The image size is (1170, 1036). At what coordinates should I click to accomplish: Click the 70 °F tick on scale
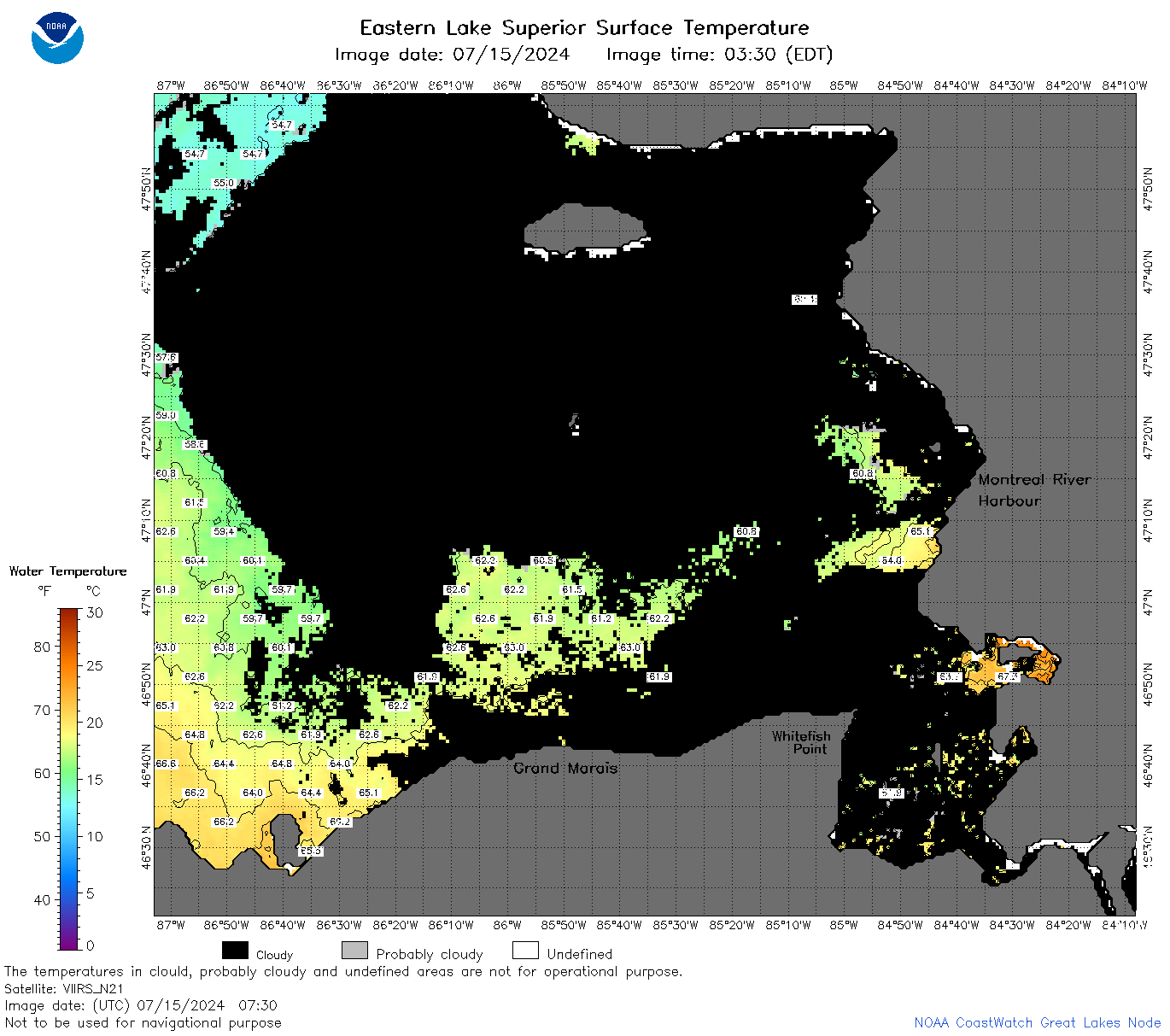(x=42, y=710)
